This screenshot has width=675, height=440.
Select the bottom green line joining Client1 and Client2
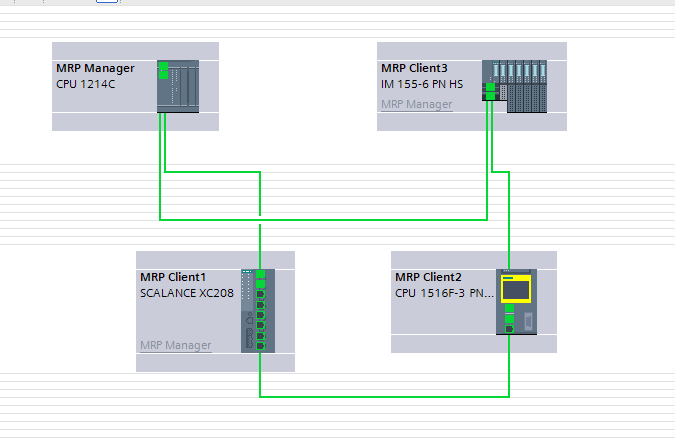pyautogui.click(x=385, y=396)
